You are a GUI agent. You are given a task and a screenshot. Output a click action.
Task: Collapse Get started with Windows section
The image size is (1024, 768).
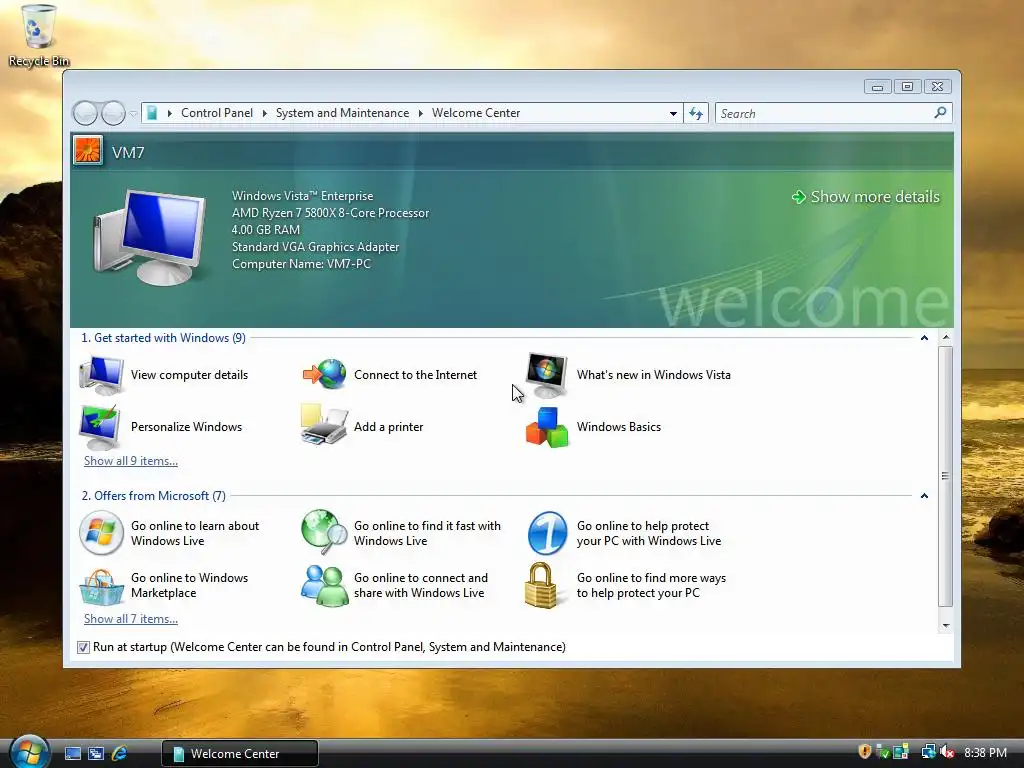click(x=924, y=338)
